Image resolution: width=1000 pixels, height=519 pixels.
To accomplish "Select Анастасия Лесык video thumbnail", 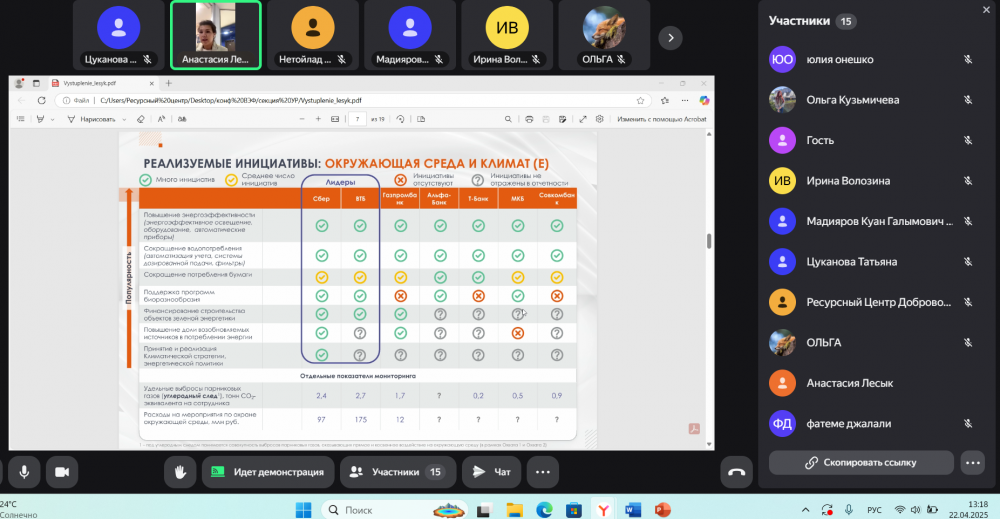I will pos(216,35).
